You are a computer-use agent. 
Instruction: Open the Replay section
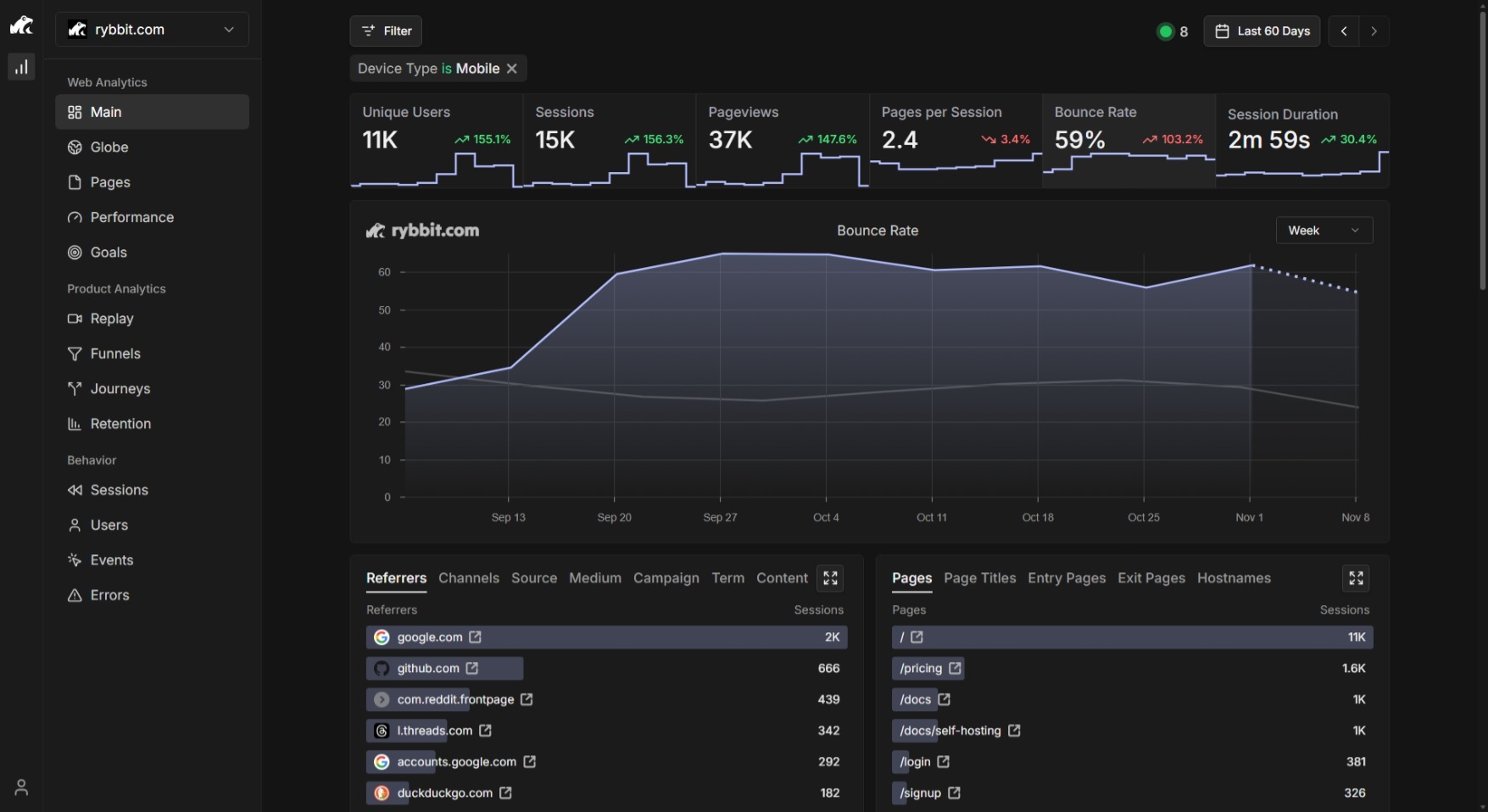(x=111, y=319)
